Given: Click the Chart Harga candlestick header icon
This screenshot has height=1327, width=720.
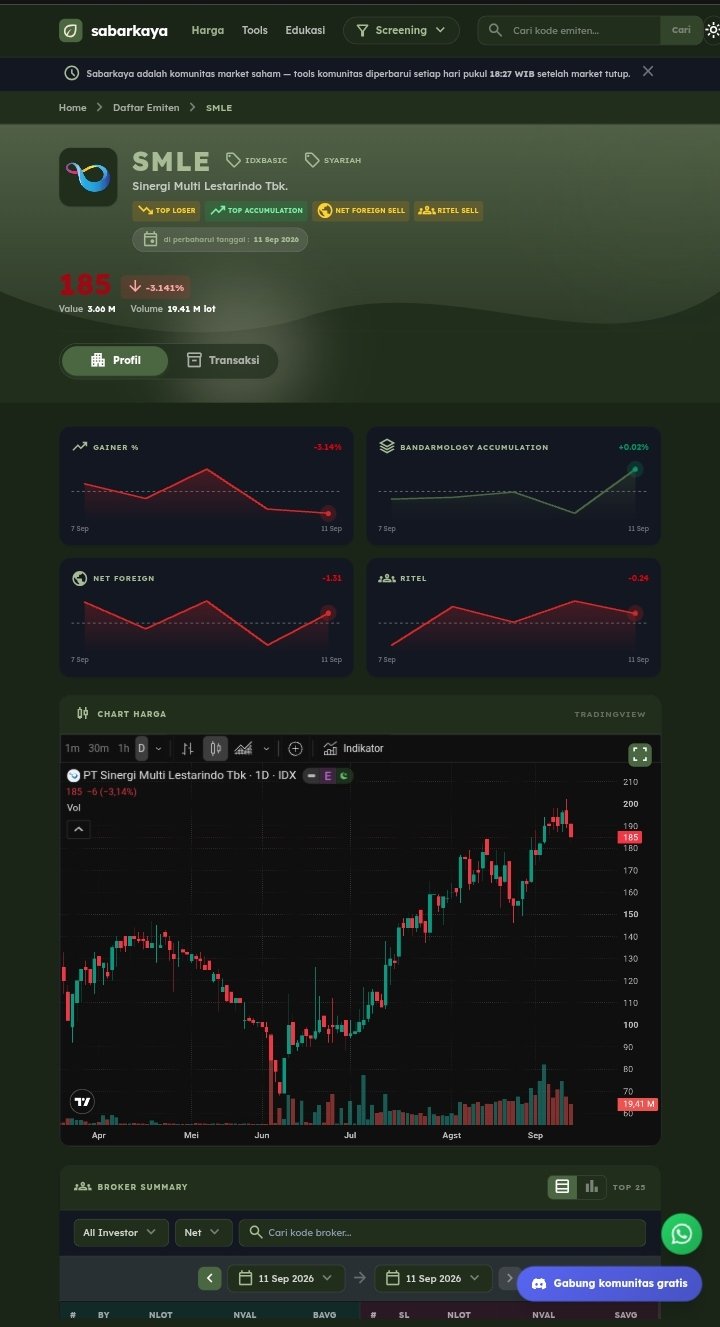Looking at the screenshot, I should click(x=83, y=714).
